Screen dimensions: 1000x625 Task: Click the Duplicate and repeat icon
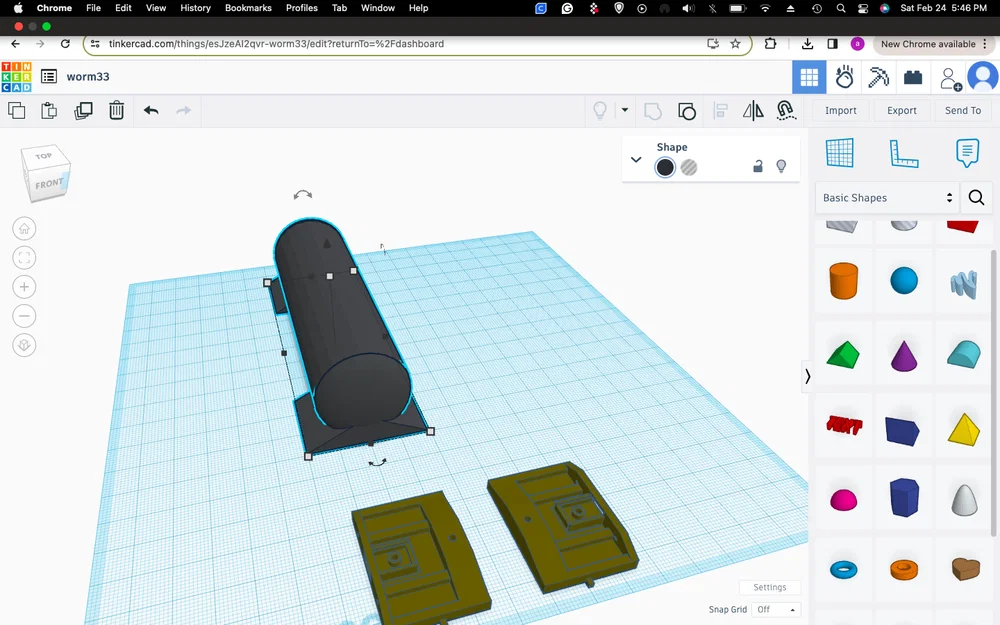(83, 110)
